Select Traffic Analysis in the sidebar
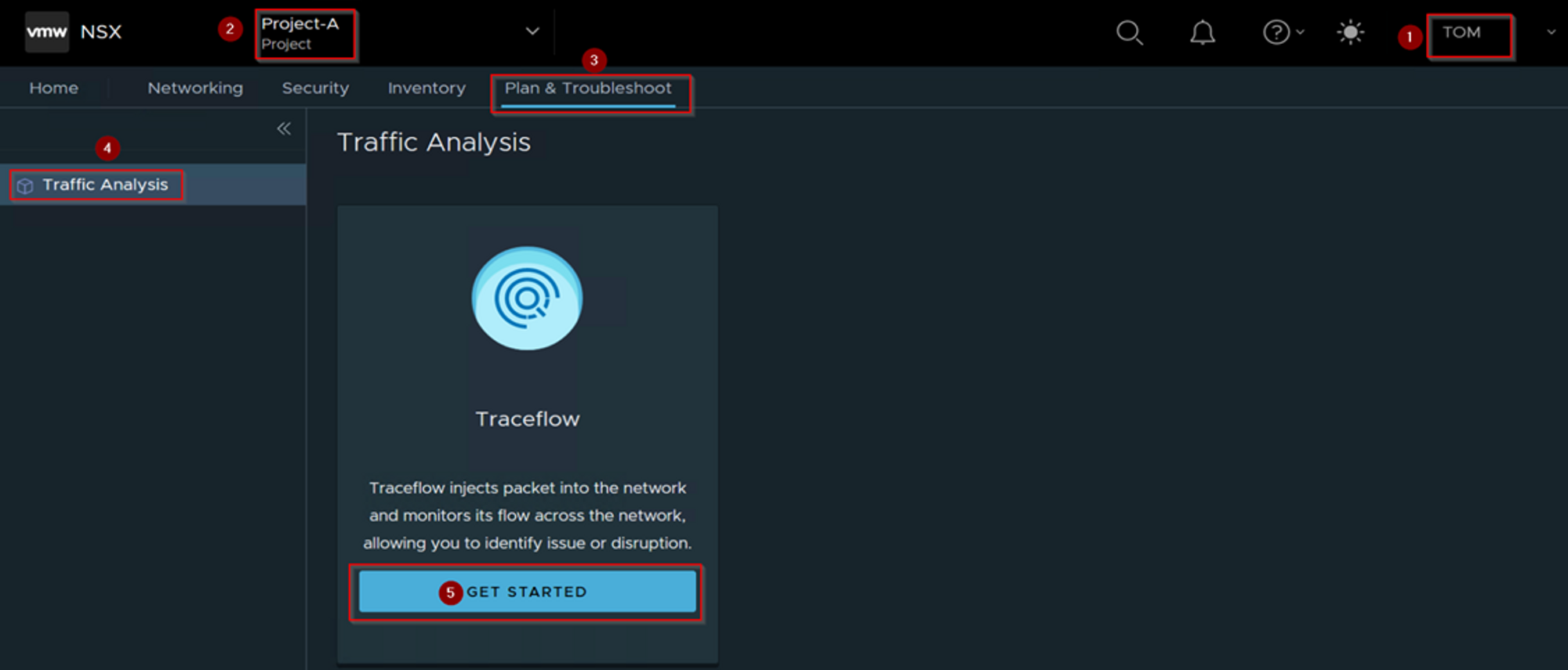This screenshot has height=670, width=1568. [x=105, y=185]
